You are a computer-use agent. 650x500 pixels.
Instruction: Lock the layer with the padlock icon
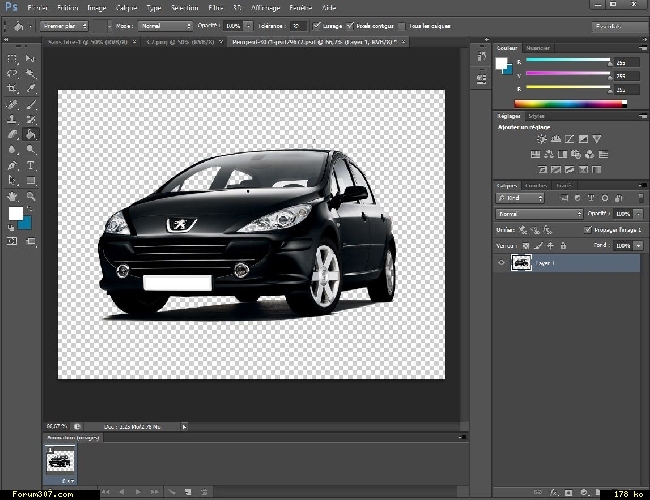click(563, 246)
